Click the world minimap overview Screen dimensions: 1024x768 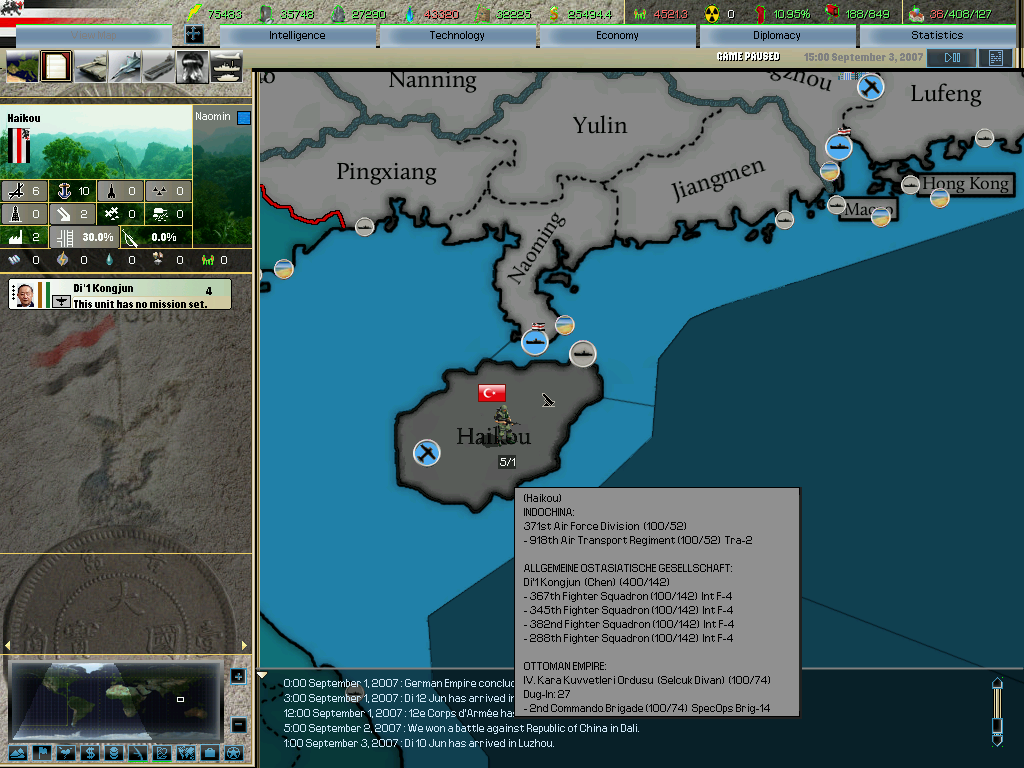click(x=115, y=699)
